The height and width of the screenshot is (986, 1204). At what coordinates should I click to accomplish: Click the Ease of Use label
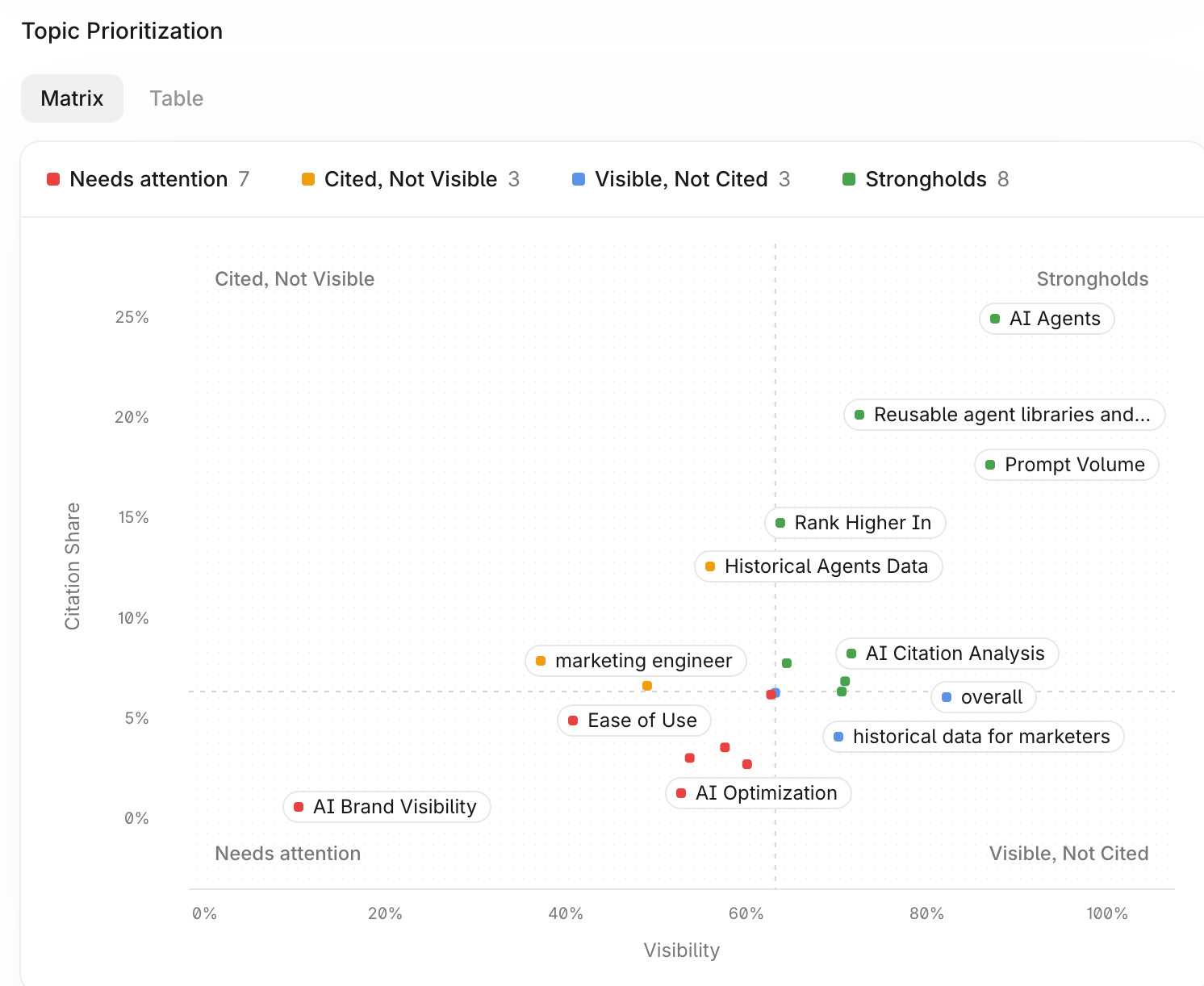[634, 721]
